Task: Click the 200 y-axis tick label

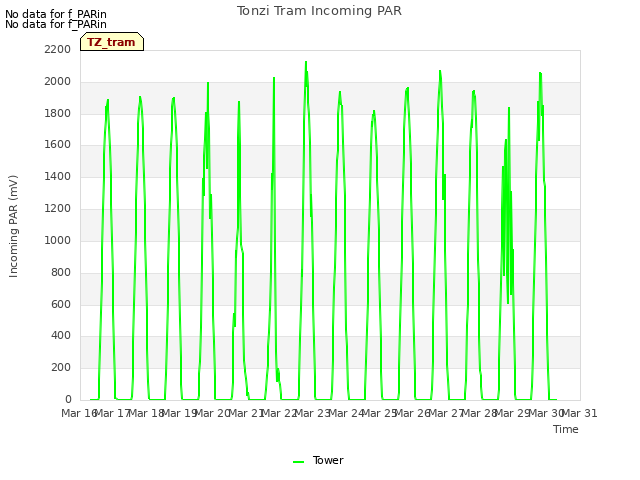Action: tap(61, 368)
